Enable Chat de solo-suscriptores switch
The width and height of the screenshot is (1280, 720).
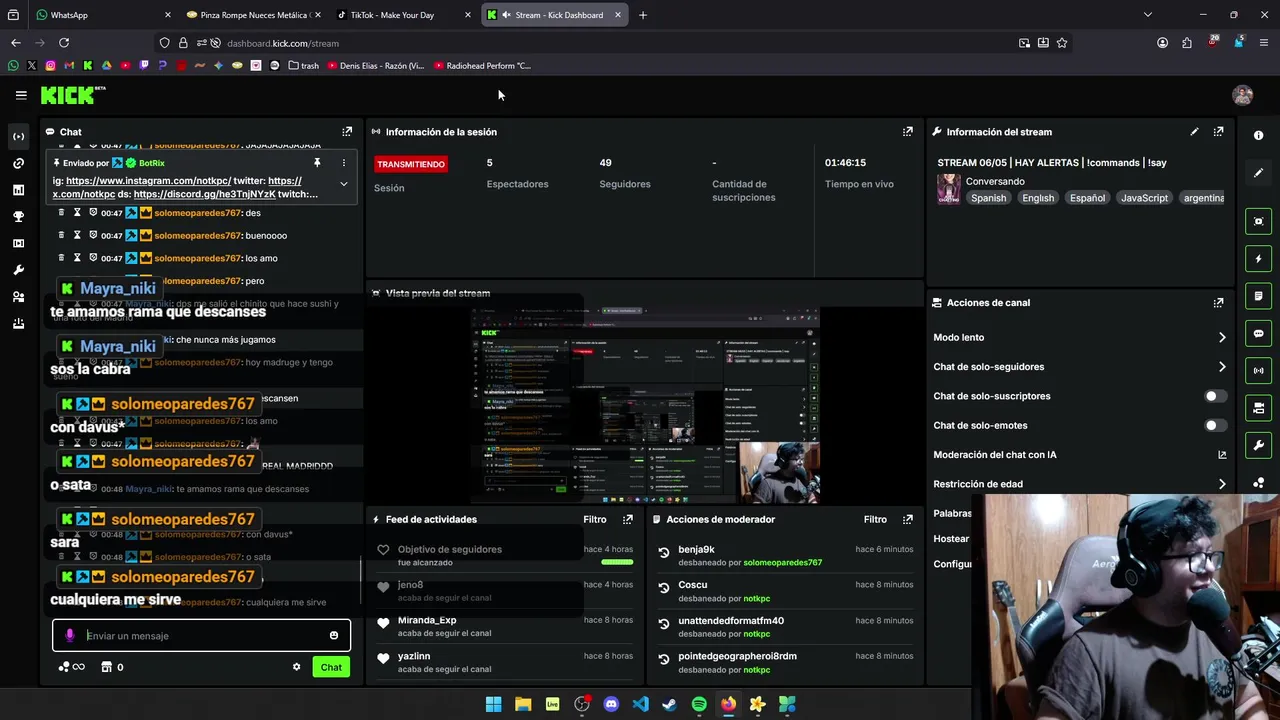tap(1214, 396)
